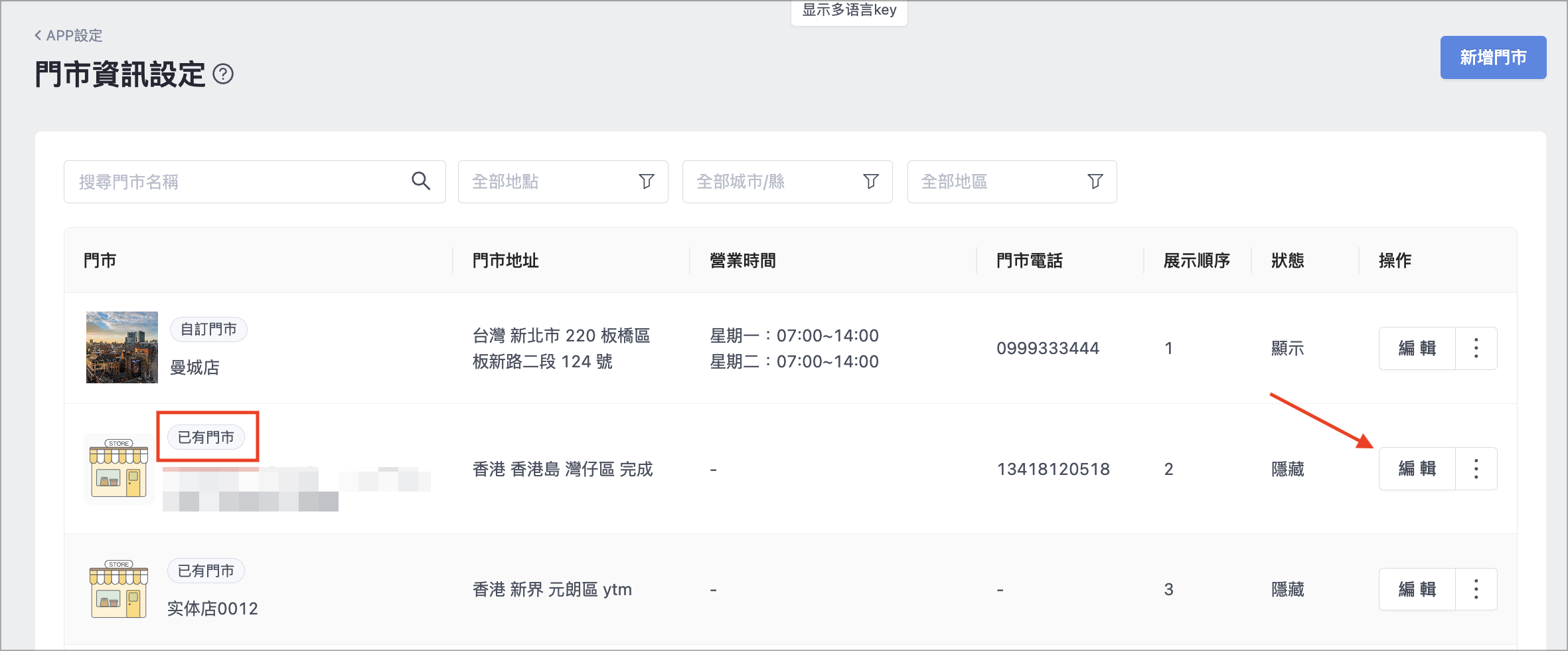This screenshot has width=1568, height=651.
Task: Click the 操作 column header
Action: 1395,260
